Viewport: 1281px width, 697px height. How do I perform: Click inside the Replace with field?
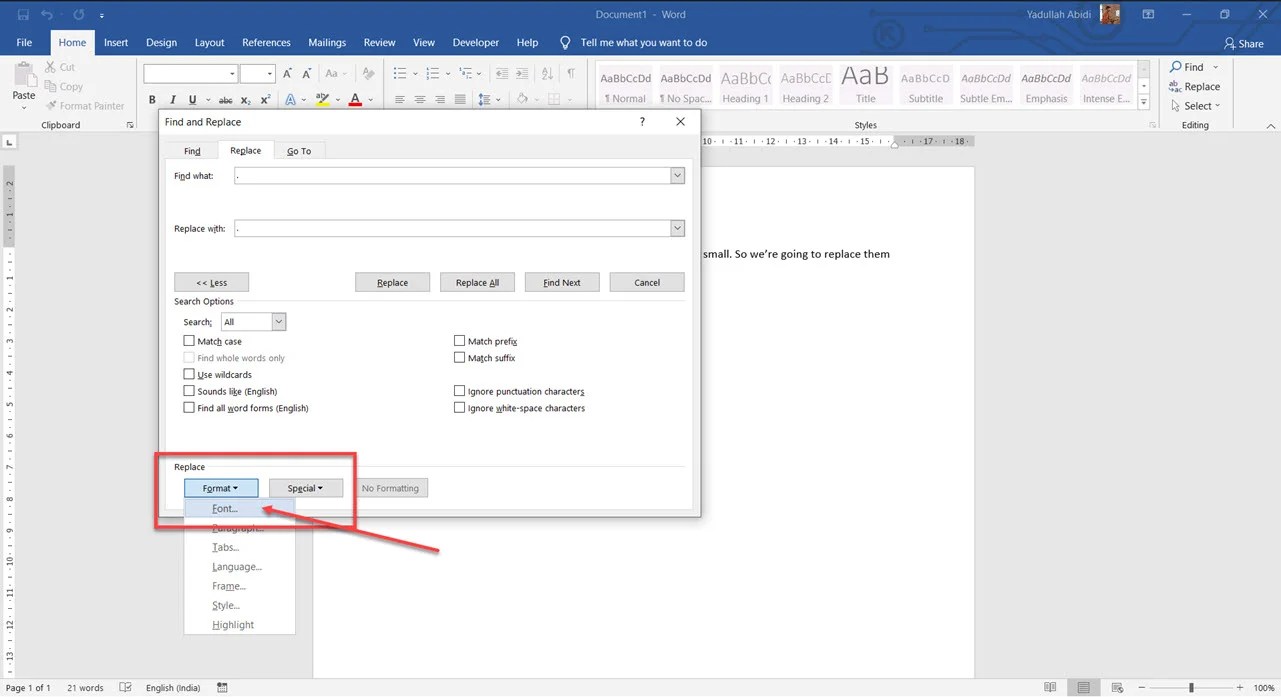(450, 228)
